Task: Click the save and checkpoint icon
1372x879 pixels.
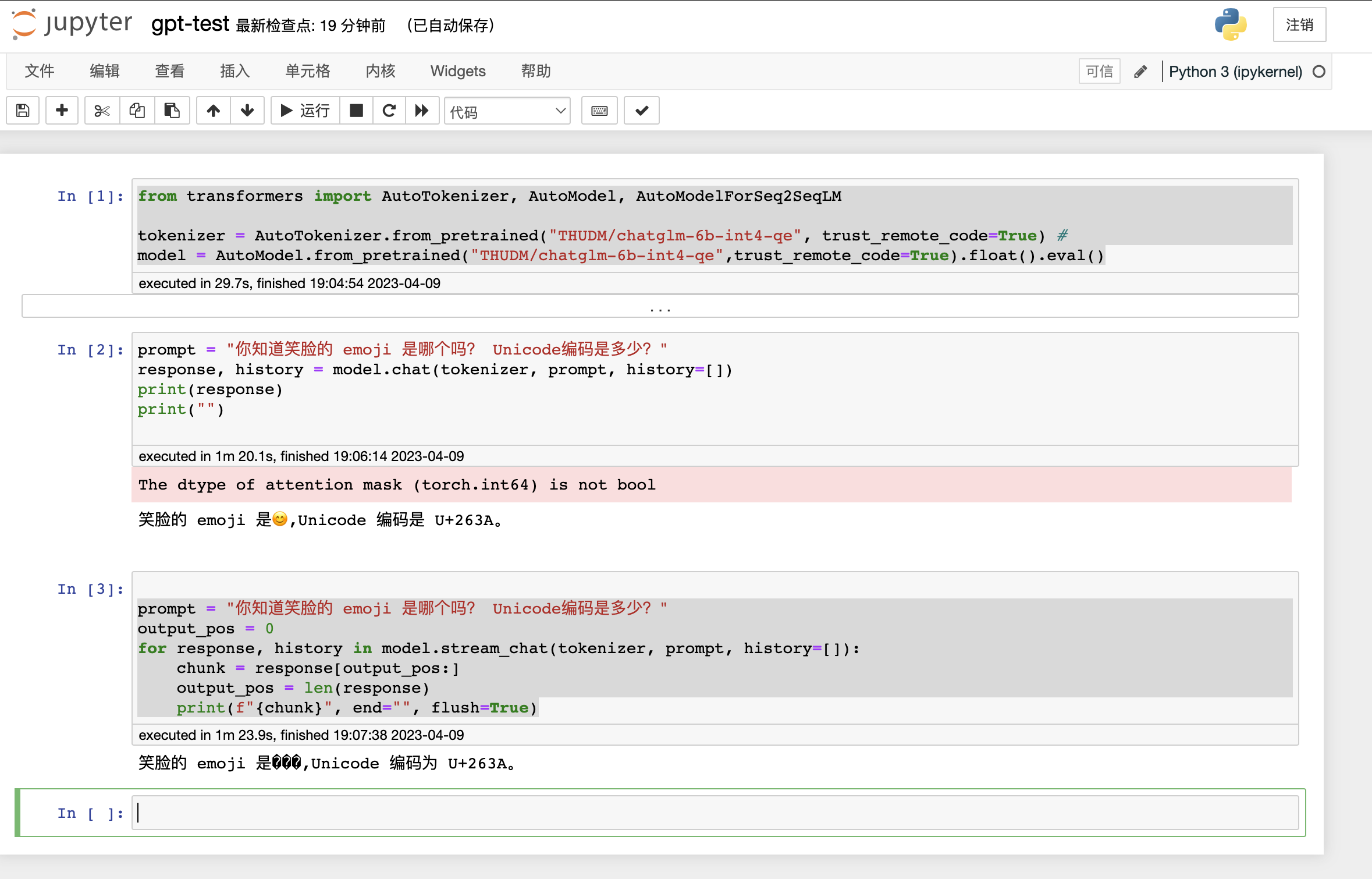Action: pos(23,111)
